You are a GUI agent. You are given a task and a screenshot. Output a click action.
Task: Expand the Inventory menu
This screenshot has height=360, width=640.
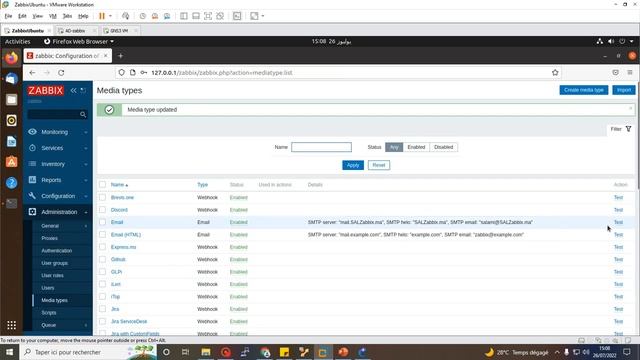(x=58, y=164)
